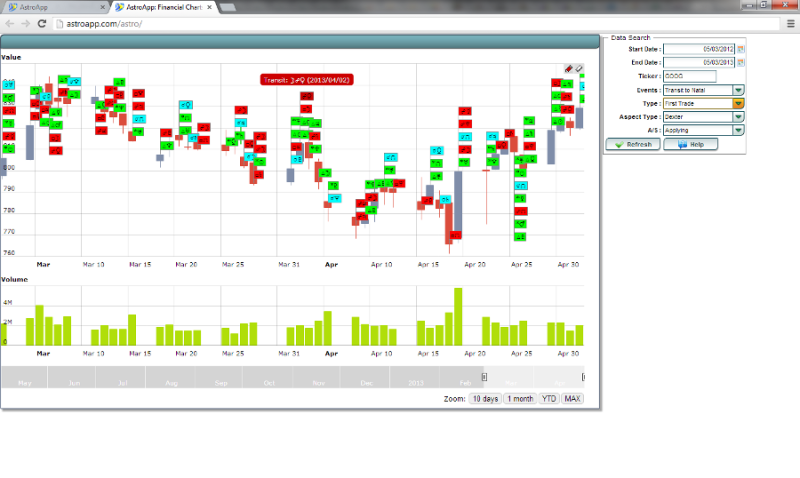800x478 pixels.
Task: Close the first AstroApp browser tab
Action: point(105,7)
